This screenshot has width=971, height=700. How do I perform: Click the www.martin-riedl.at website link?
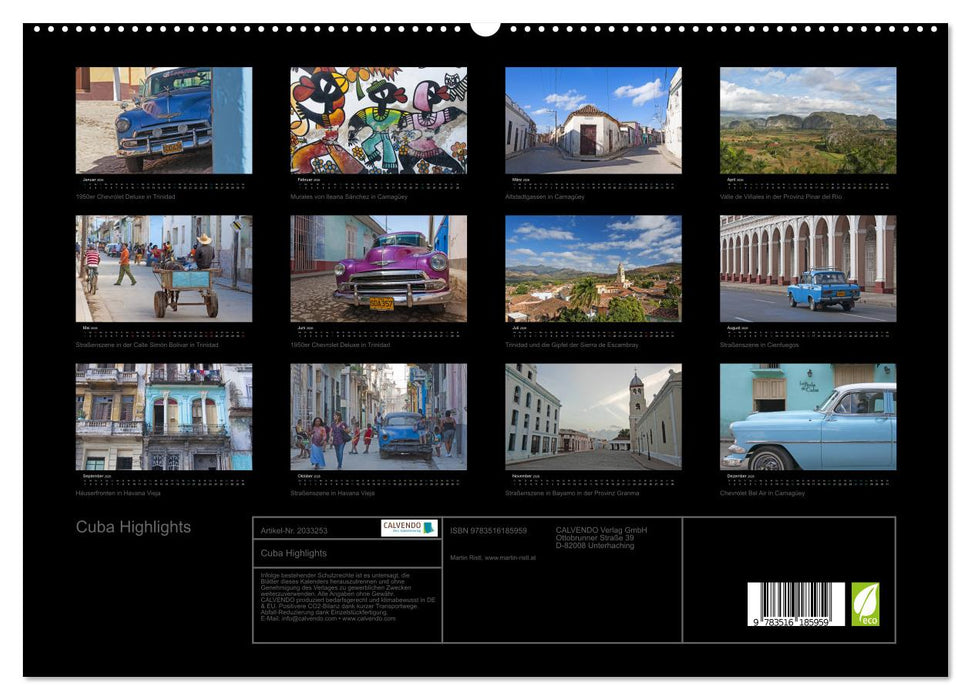pyautogui.click(x=511, y=559)
